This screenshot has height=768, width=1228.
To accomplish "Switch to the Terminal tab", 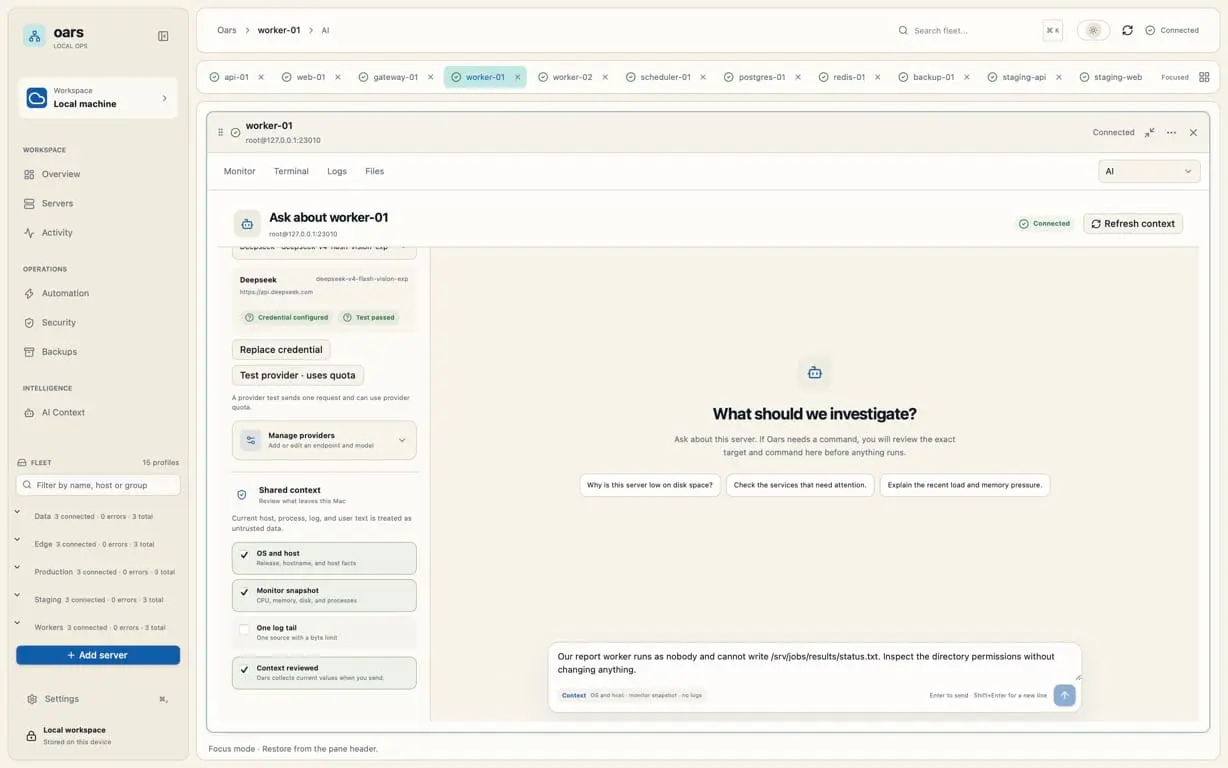I will 291,171.
